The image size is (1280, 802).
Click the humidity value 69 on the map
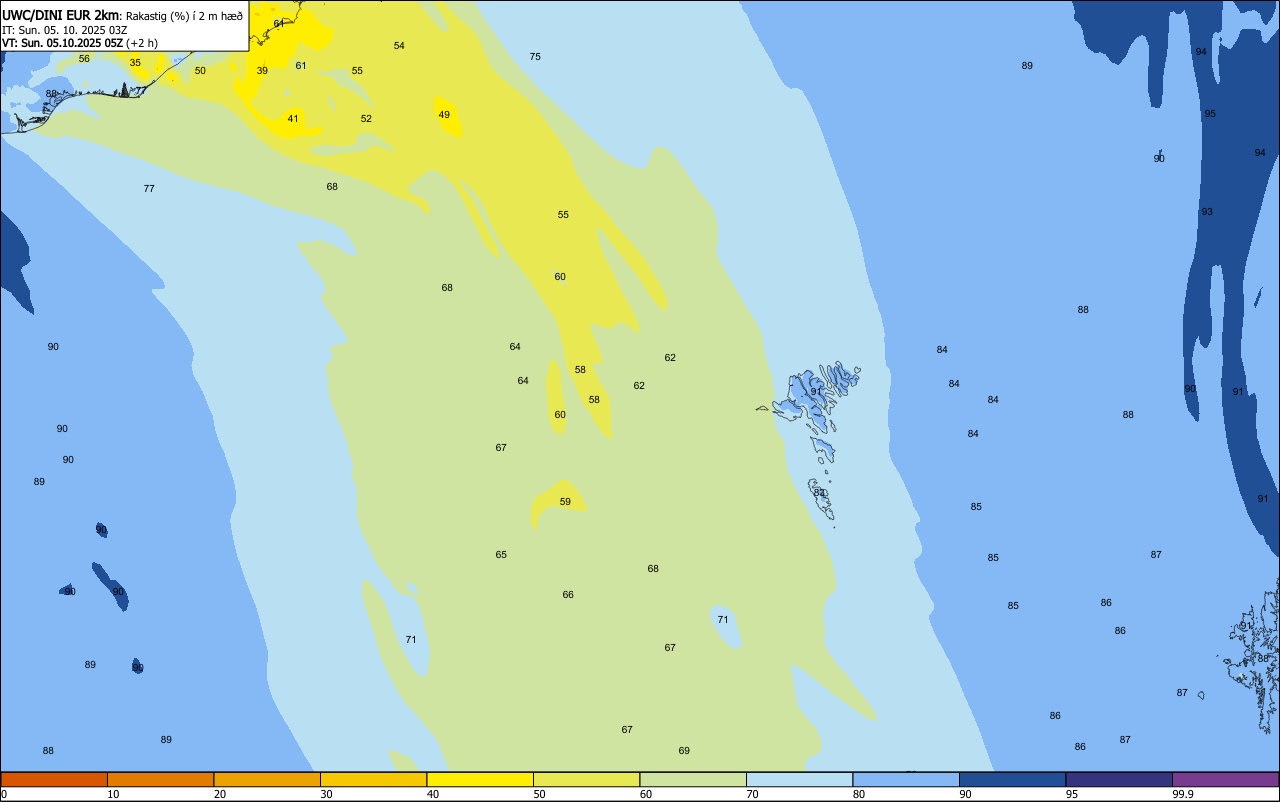pos(684,751)
